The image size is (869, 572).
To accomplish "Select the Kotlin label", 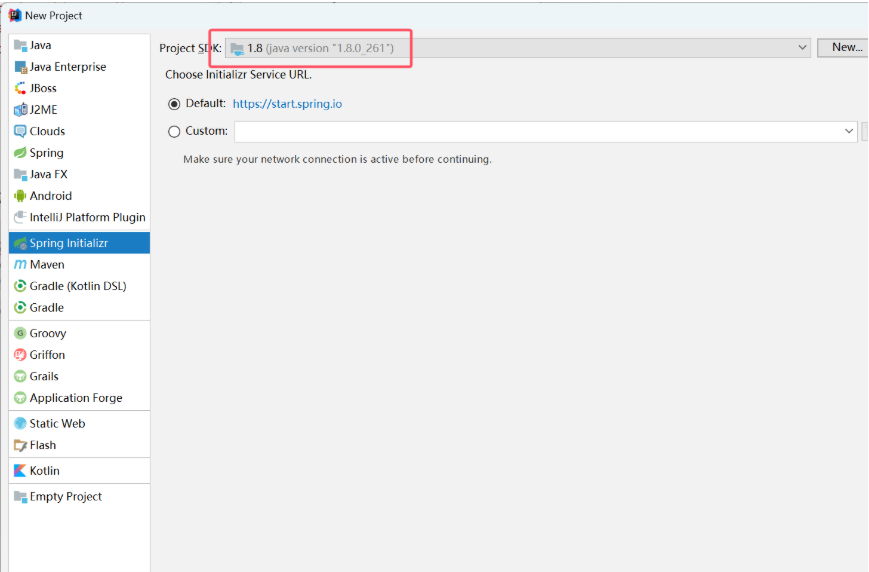I will coord(44,471).
